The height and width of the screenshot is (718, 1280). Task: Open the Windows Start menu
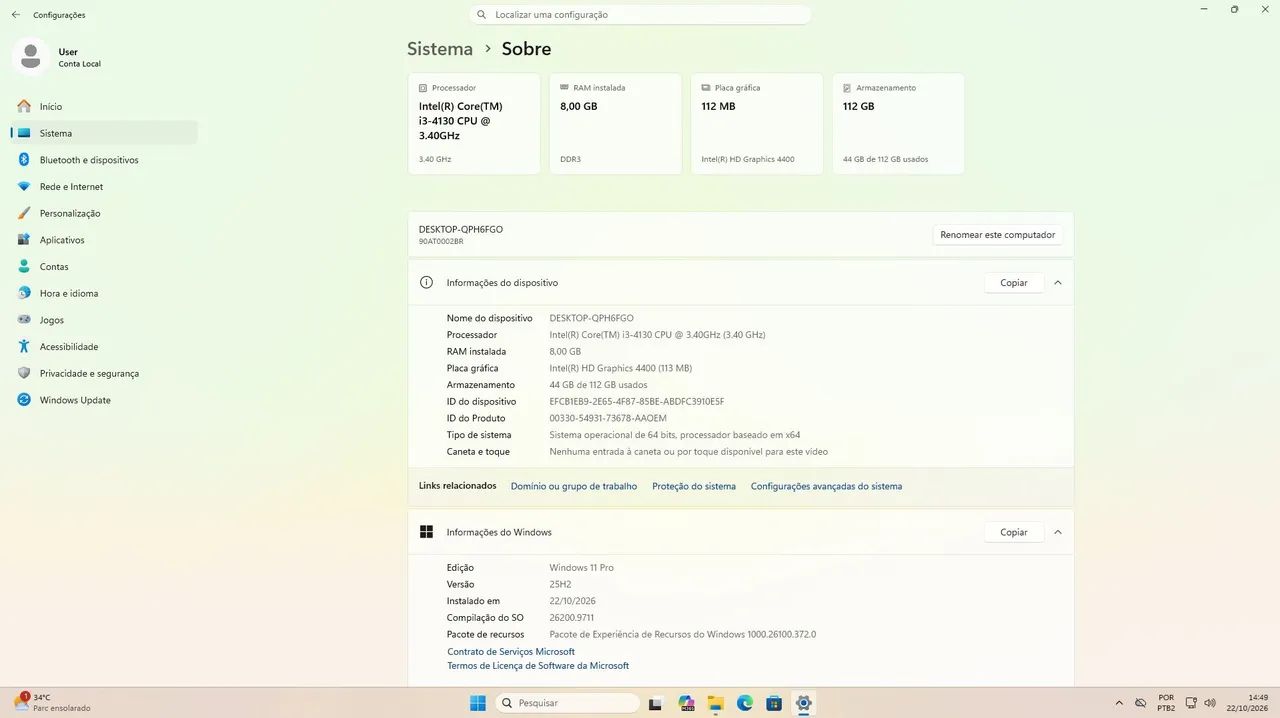478,703
